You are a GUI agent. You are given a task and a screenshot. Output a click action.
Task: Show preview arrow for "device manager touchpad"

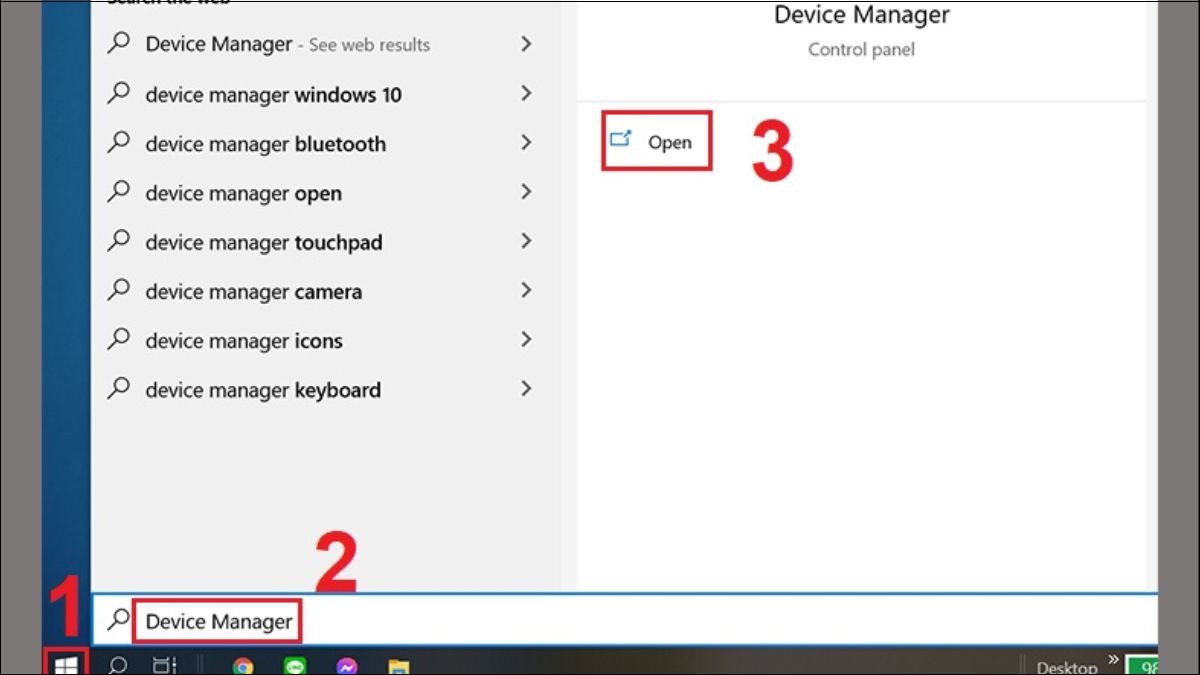pos(526,242)
